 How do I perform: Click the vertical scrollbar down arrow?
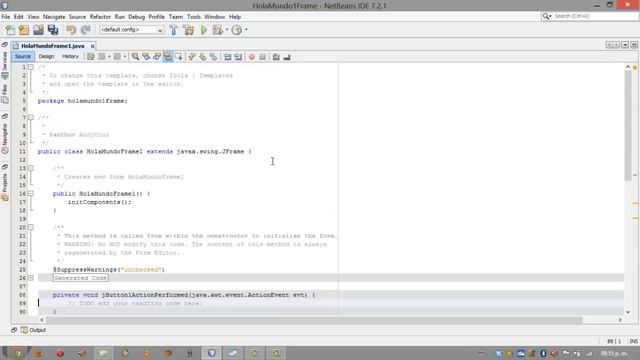(628, 312)
